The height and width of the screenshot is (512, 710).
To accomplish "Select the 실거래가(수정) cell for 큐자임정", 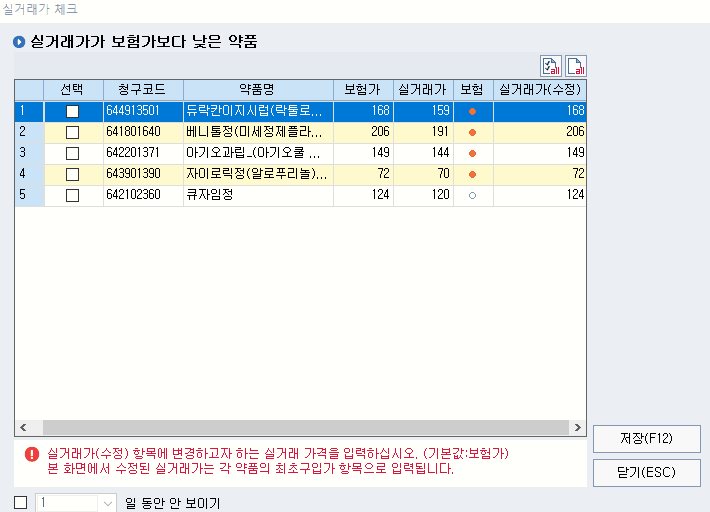I will 539,195.
